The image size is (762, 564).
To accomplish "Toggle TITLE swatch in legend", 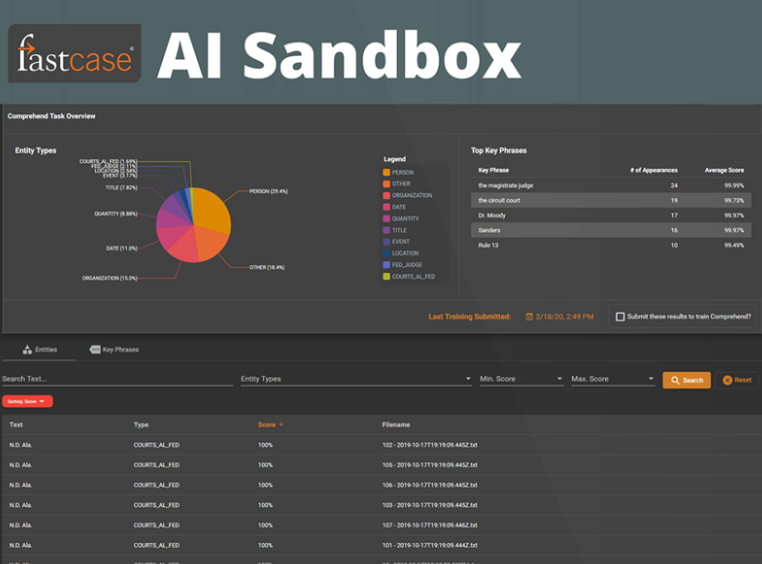I will (386, 230).
